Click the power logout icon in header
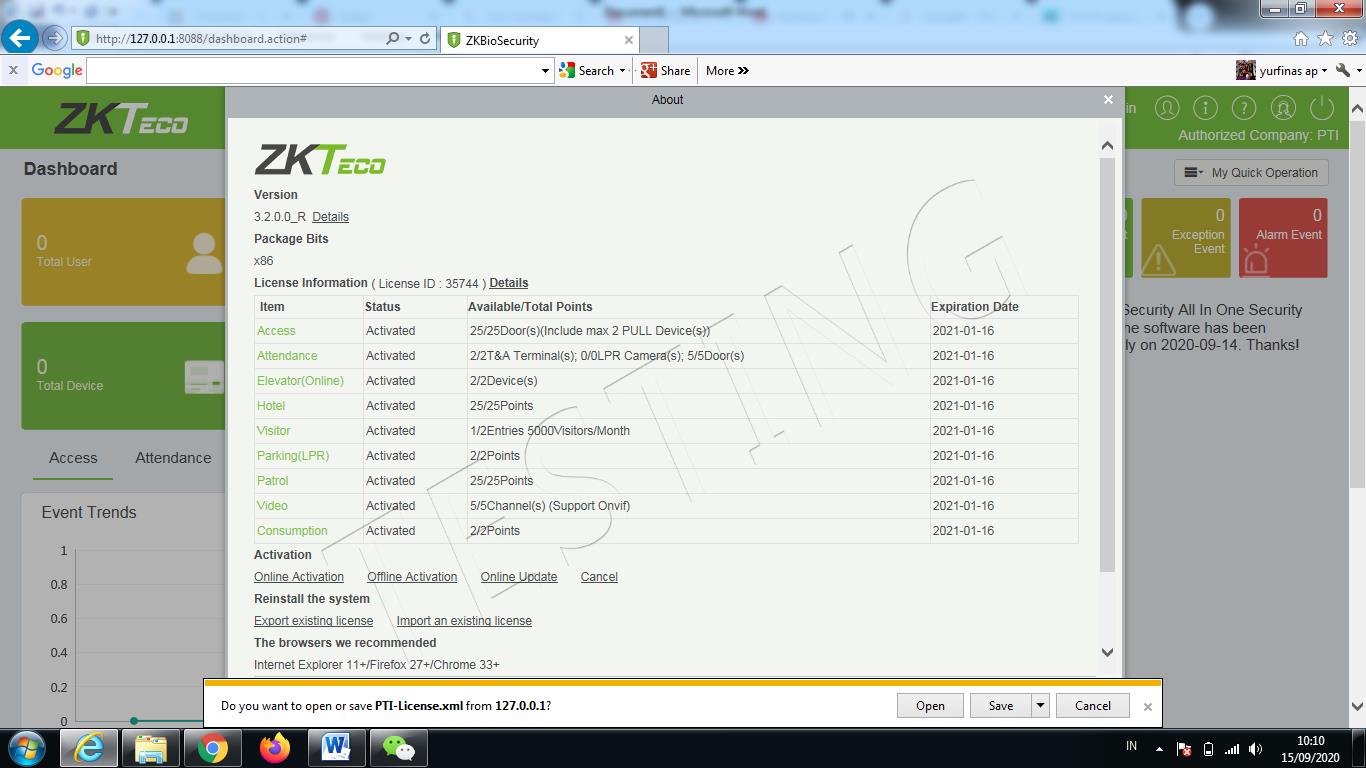1366x768 pixels. point(1322,108)
